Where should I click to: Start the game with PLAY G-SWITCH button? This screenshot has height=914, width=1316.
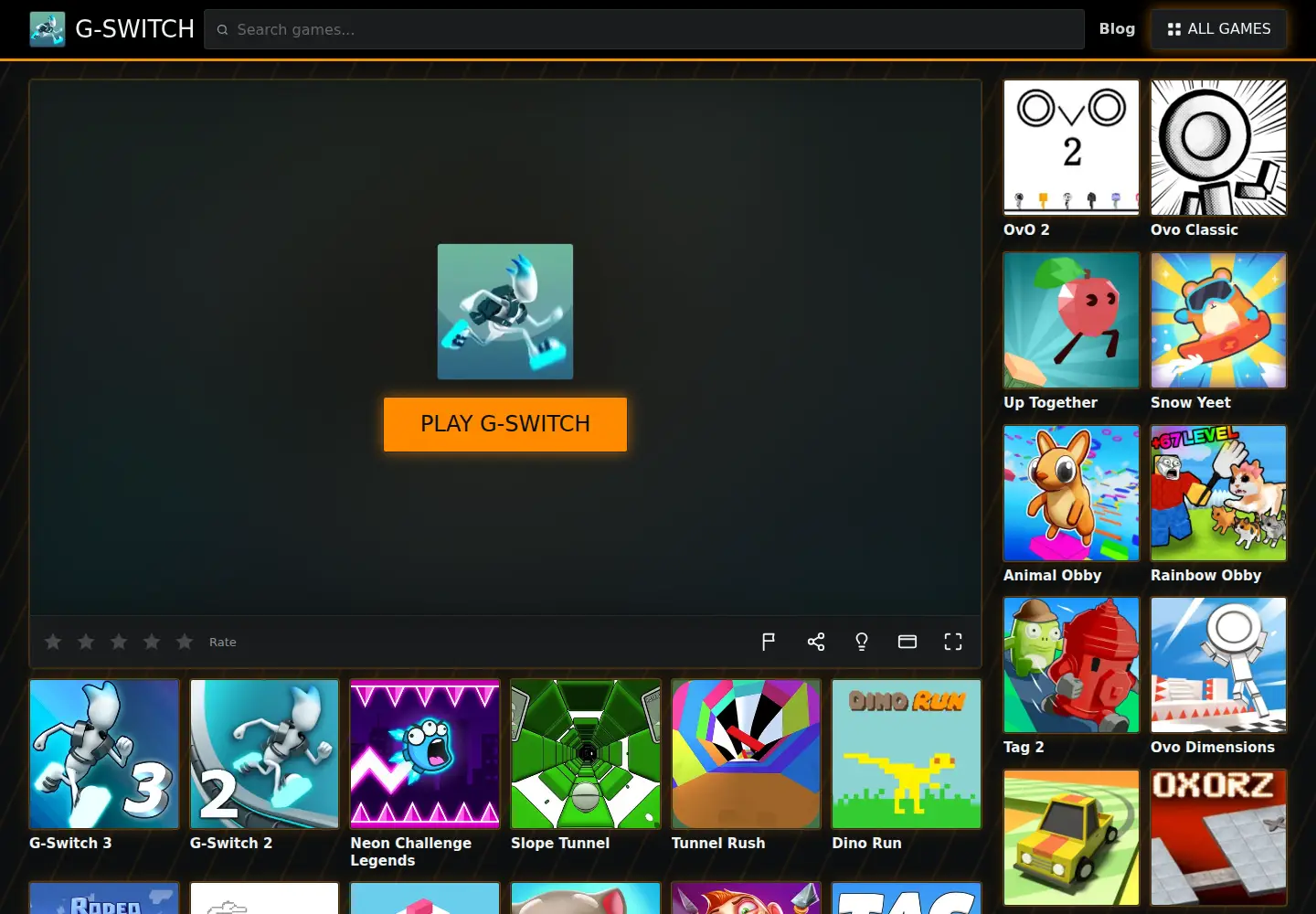point(505,424)
